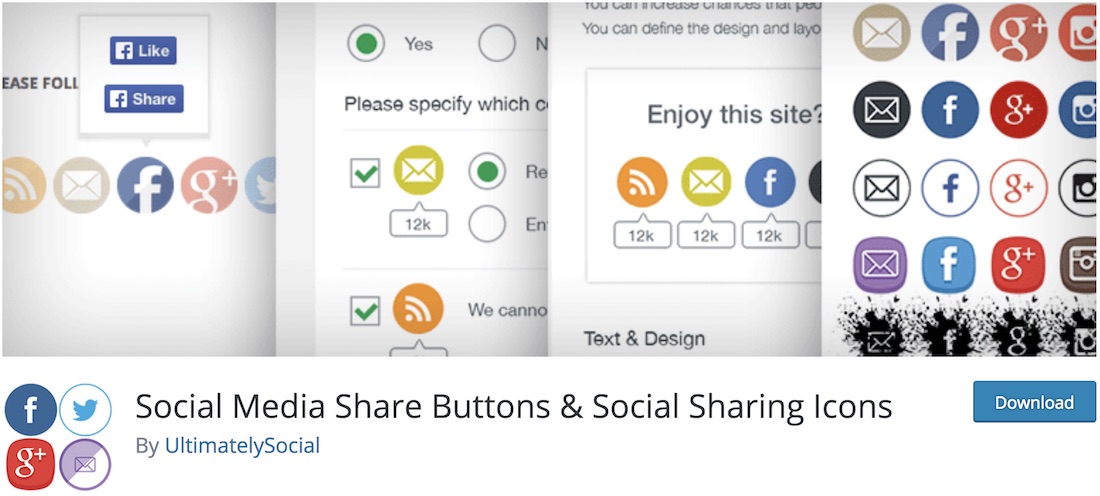The width and height of the screenshot is (1100, 496).
Task: Click the red Google Plus icon in plugin logo
Action: pos(30,464)
